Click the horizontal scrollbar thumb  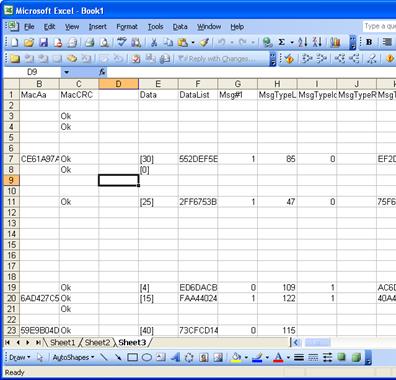[x=317, y=342]
